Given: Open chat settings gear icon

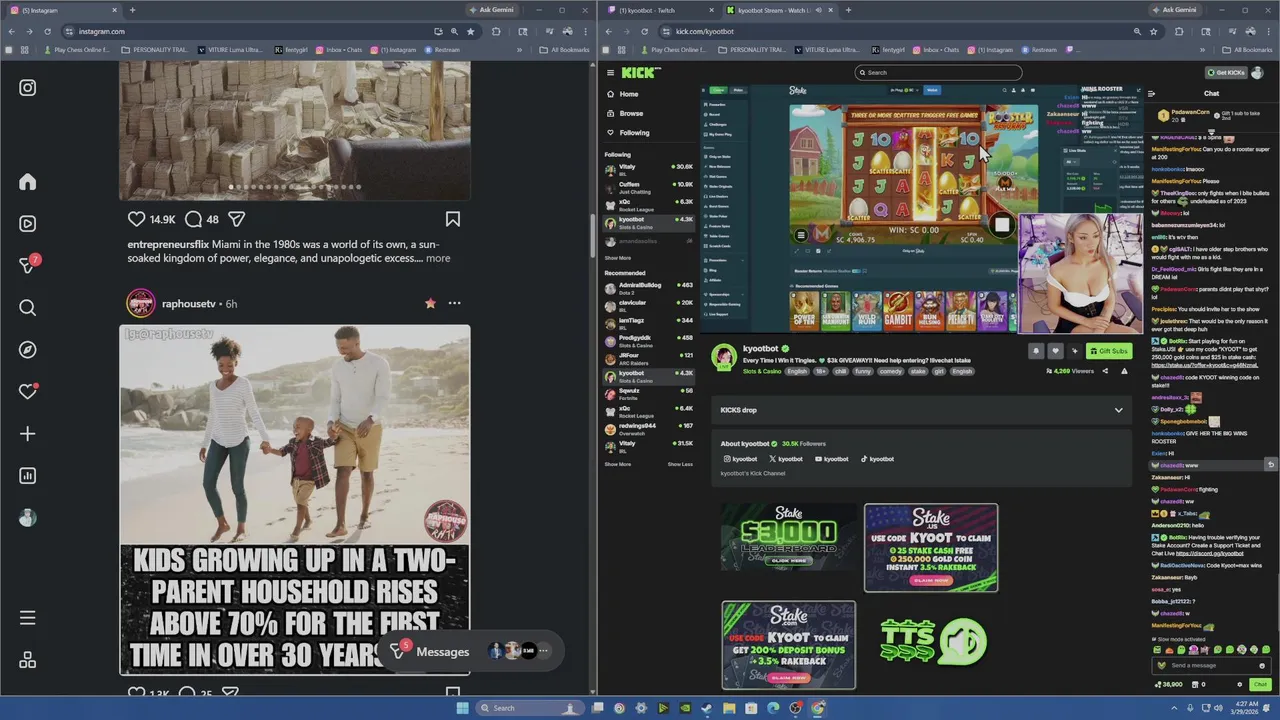Looking at the screenshot, I should click(x=1240, y=685).
